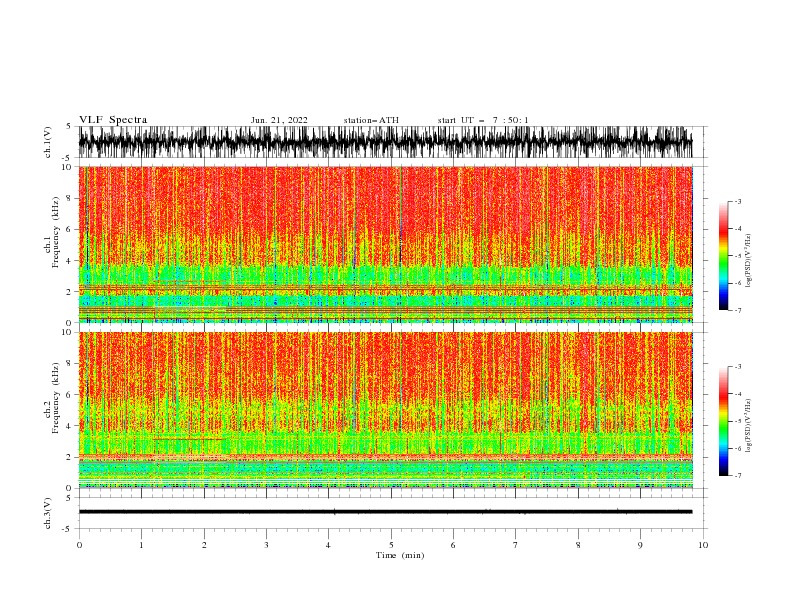Click the "ch.1(V)" waveform axis label

[48, 142]
